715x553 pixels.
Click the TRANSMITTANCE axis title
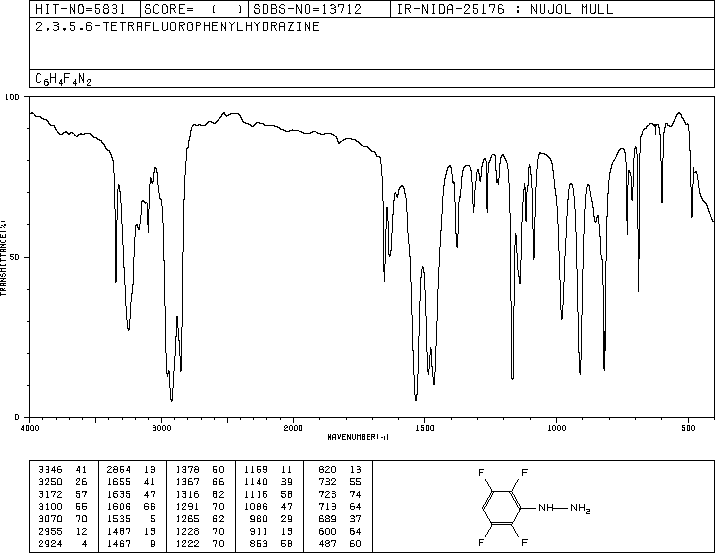tap(3, 258)
